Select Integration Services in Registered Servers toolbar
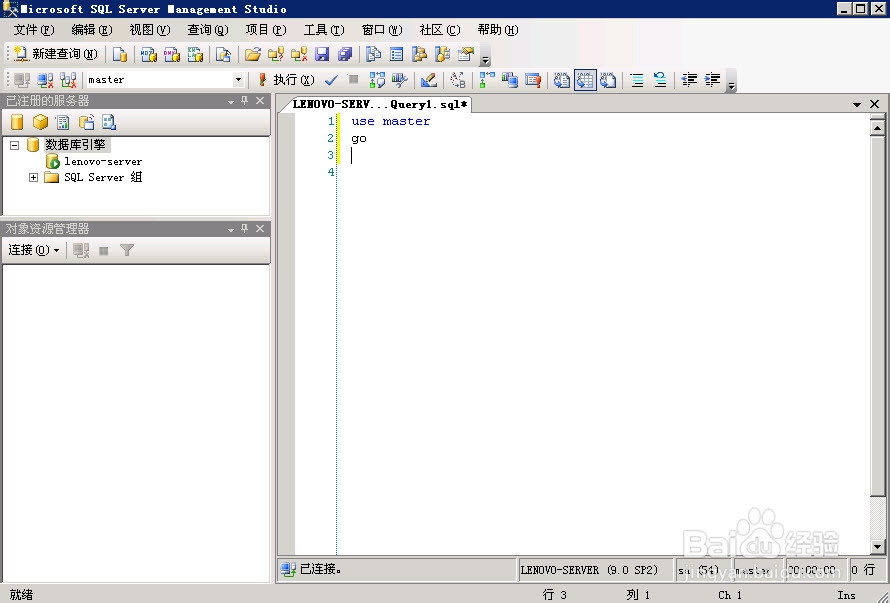 (109, 122)
